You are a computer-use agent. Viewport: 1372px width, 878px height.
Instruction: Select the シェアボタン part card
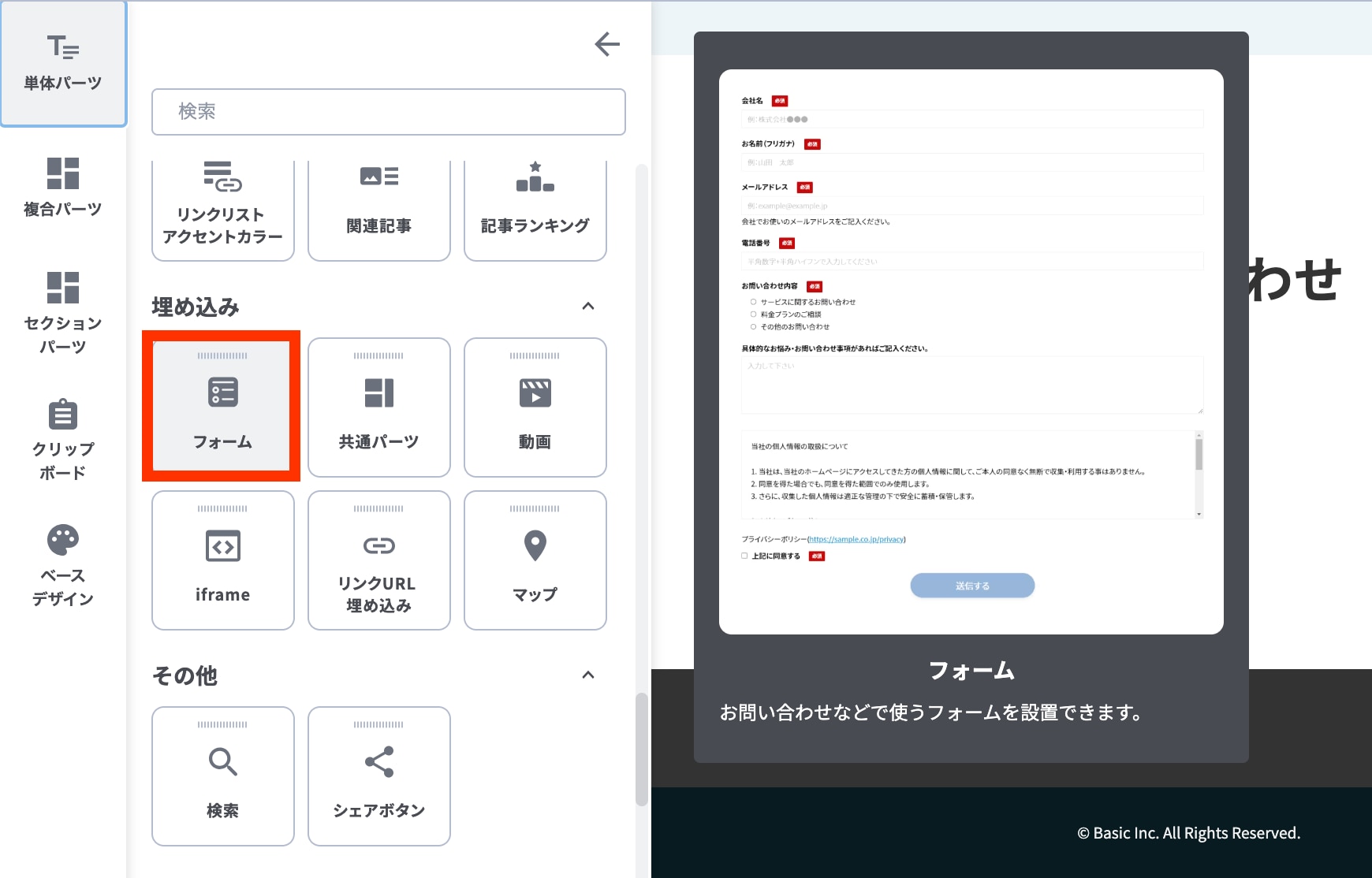379,776
